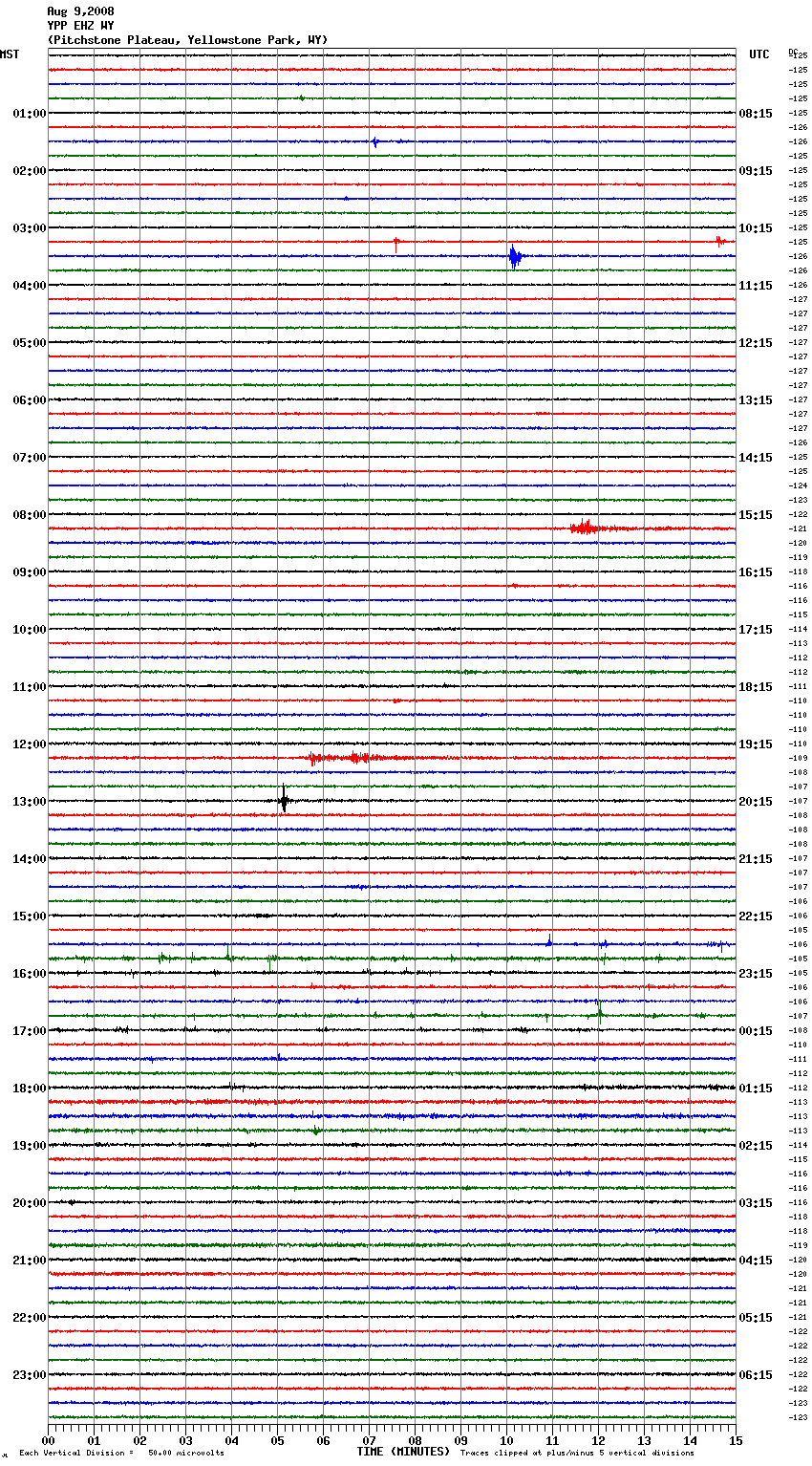Click the 01:00 MST time label
The width and height of the screenshot is (812, 1466).
pyautogui.click(x=29, y=114)
